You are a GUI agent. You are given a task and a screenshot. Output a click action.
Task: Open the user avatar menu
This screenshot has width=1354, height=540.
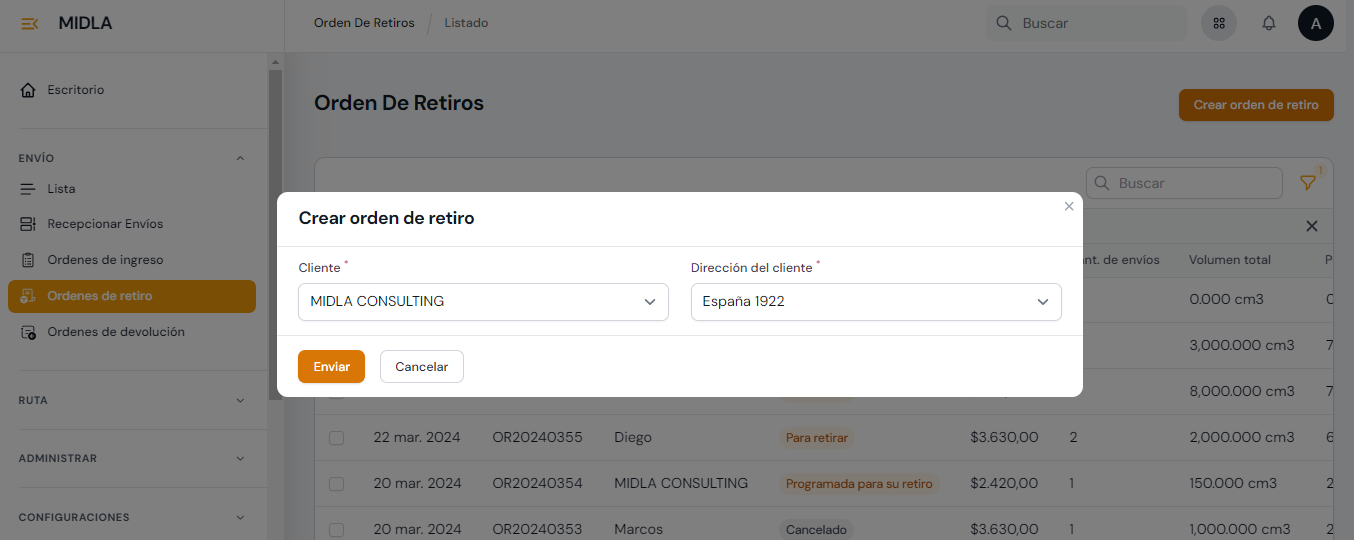click(1315, 23)
